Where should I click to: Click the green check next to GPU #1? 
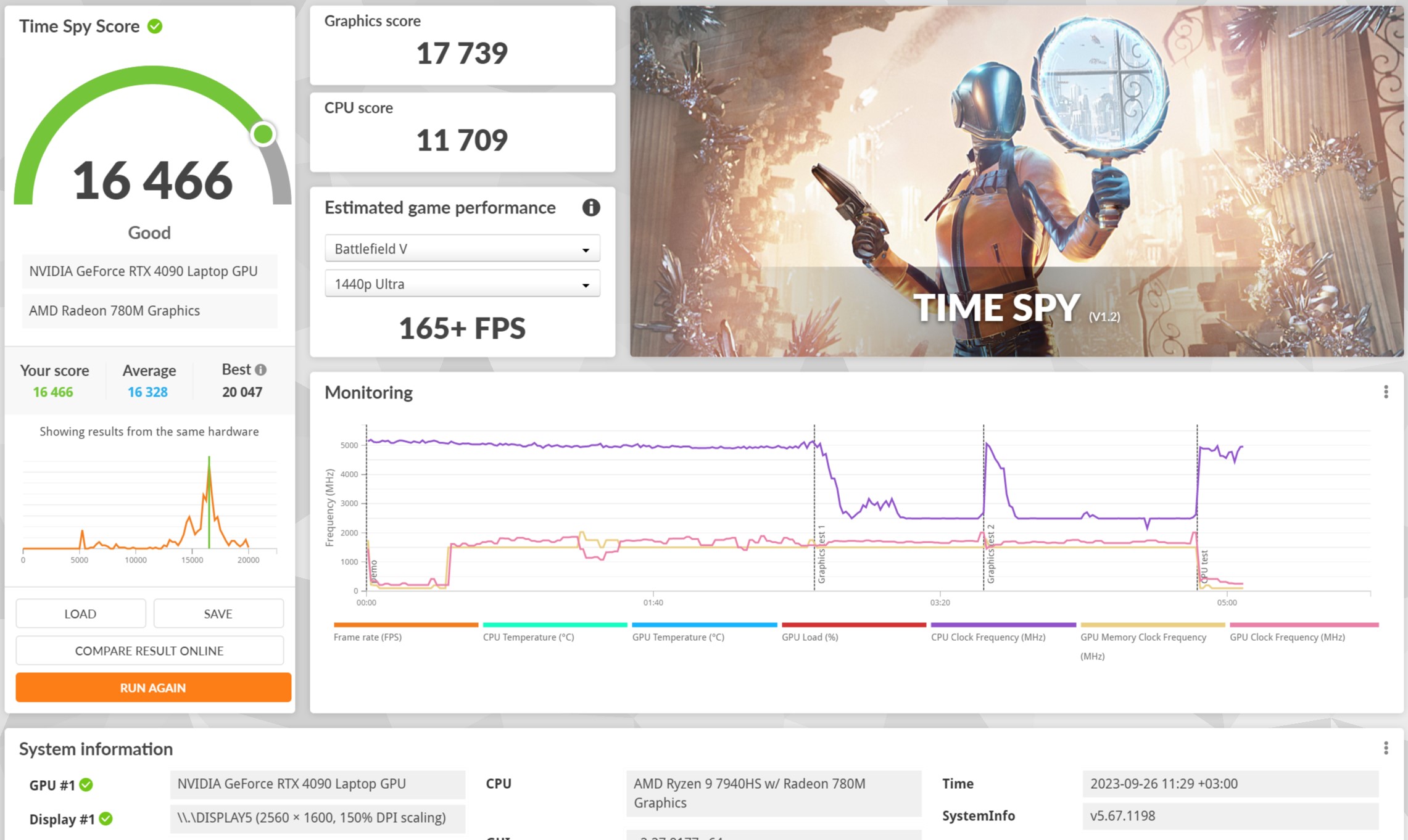point(86,784)
